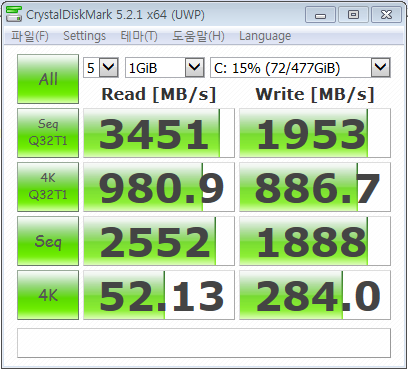Run the plain 4K benchmark

pyautogui.click(x=48, y=295)
